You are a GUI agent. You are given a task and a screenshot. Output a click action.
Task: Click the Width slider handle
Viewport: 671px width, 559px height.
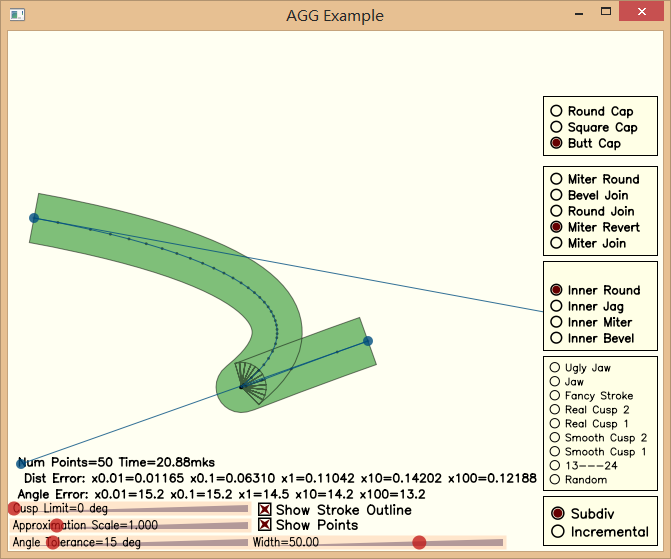point(419,542)
